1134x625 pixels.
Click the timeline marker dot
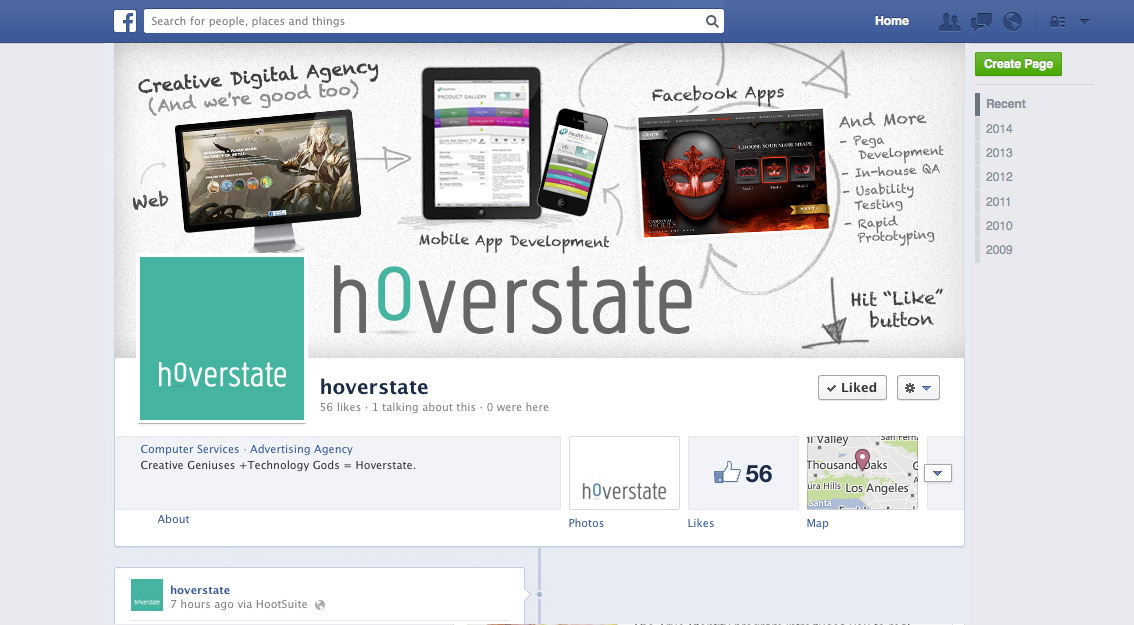pos(540,595)
